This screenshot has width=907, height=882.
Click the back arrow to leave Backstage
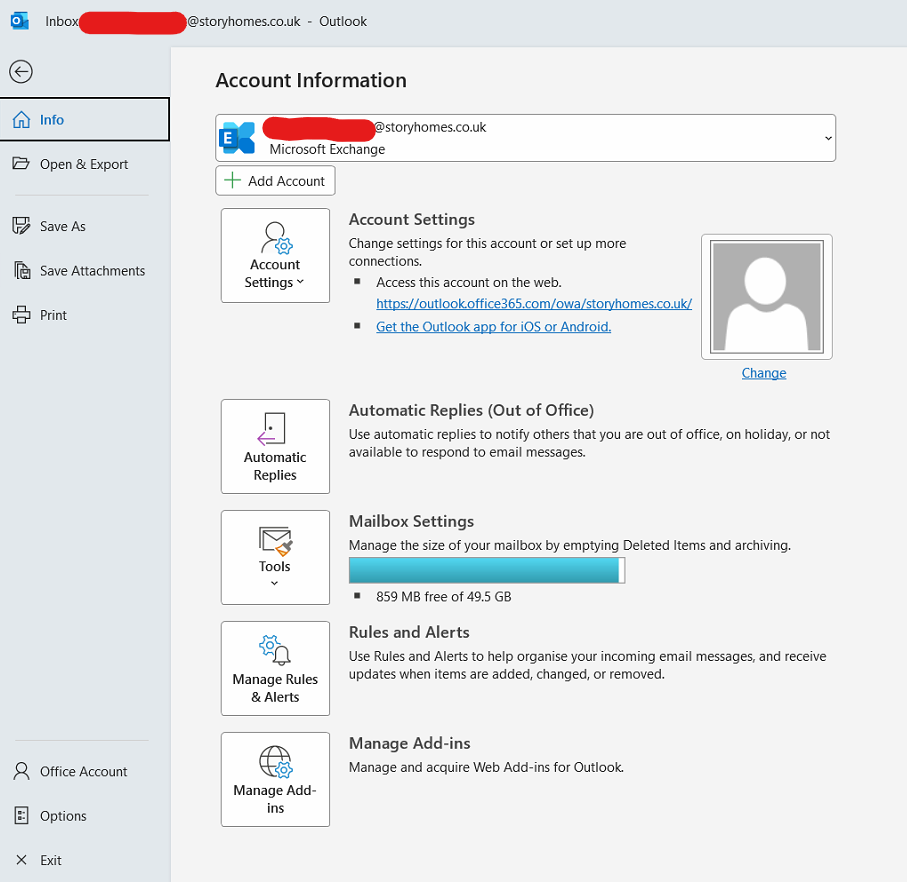(21, 72)
